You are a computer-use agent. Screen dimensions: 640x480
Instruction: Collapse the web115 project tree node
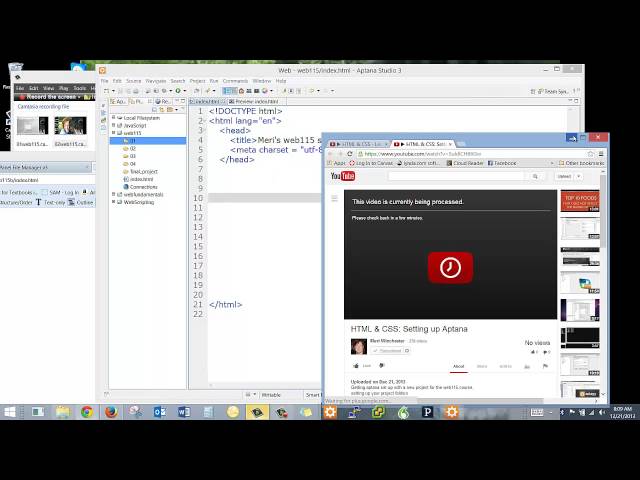113,133
